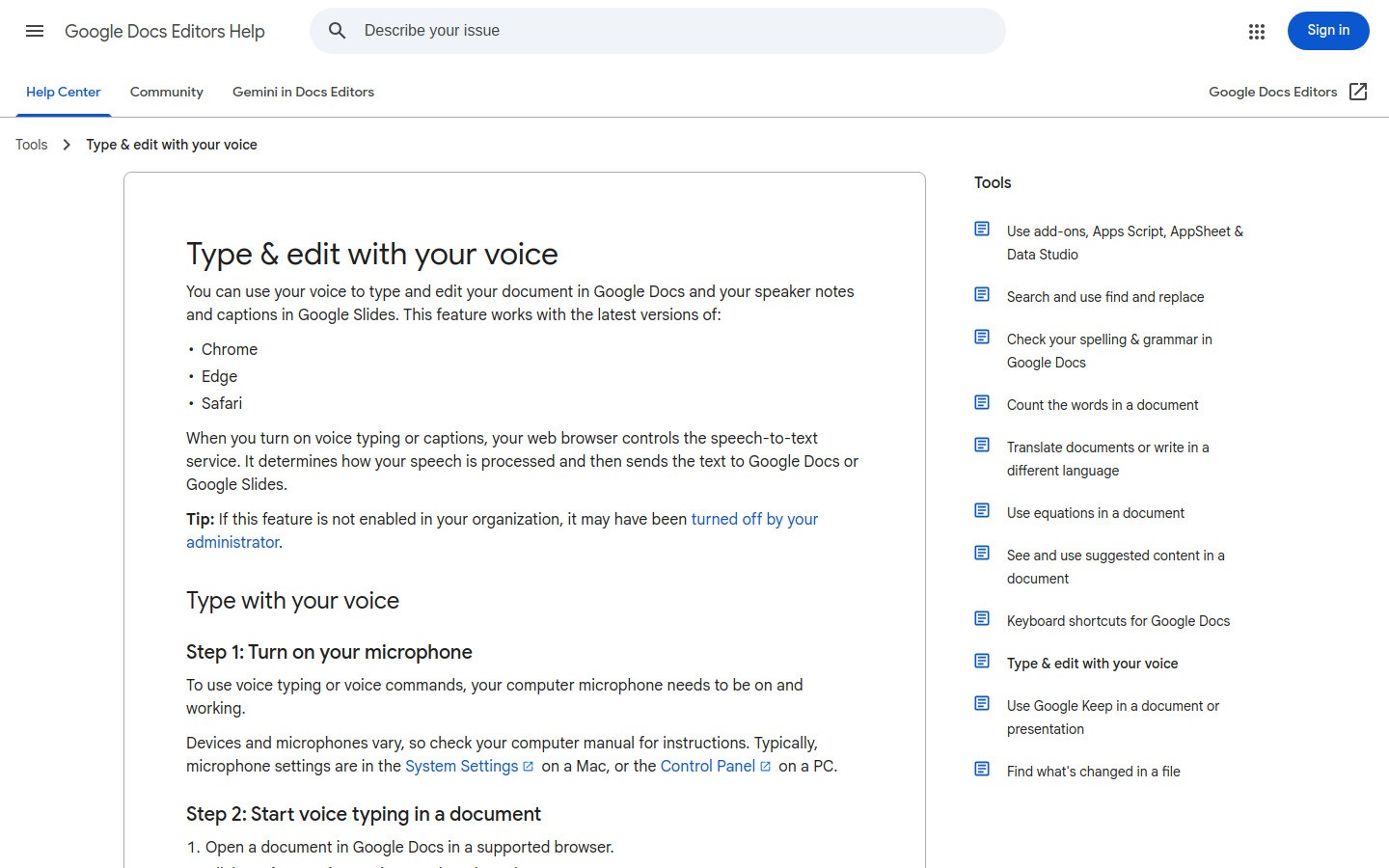The width and height of the screenshot is (1389, 868).
Task: Click the search magnifying glass icon
Action: tap(337, 30)
